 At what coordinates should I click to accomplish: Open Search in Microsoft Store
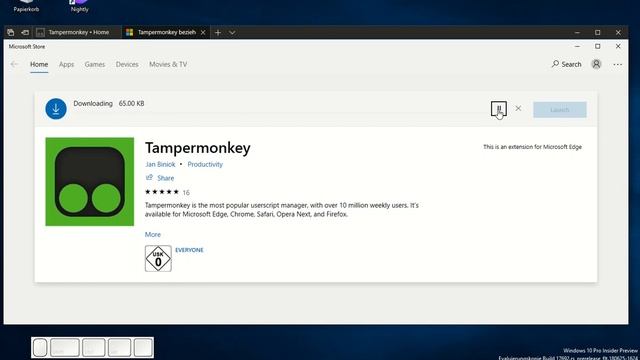click(567, 64)
